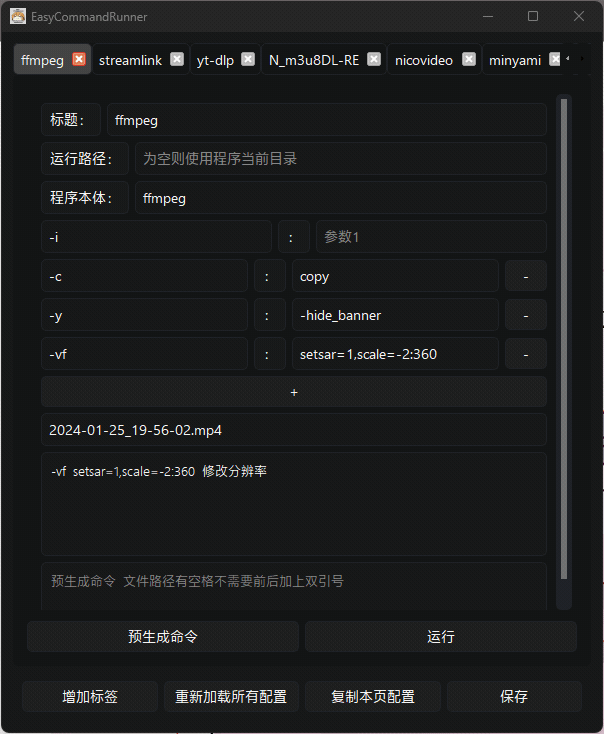Close the N_m3u8DL-RE tab
Screen dimensions: 604x734
click(x=374, y=59)
